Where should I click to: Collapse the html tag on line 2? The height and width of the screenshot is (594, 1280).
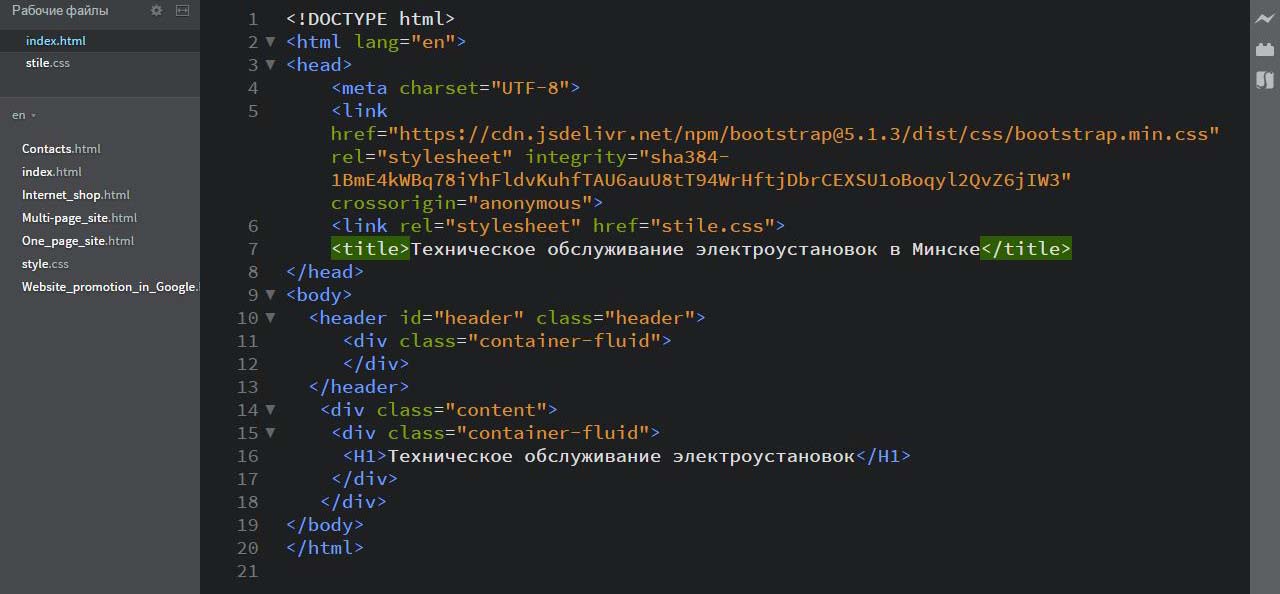(x=270, y=42)
